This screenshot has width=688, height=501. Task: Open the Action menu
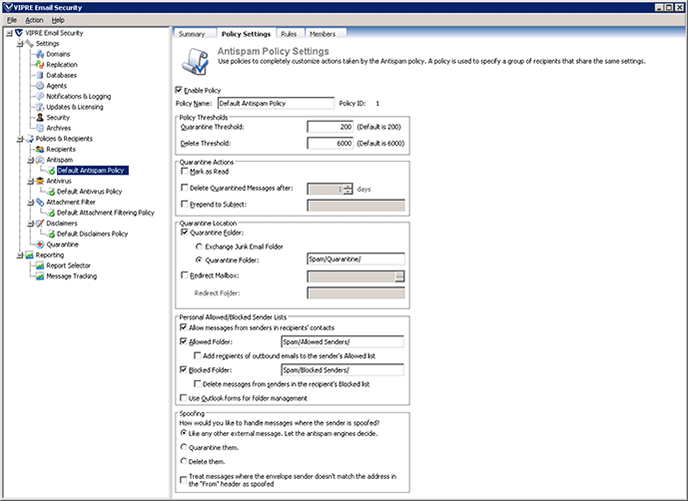[x=34, y=20]
